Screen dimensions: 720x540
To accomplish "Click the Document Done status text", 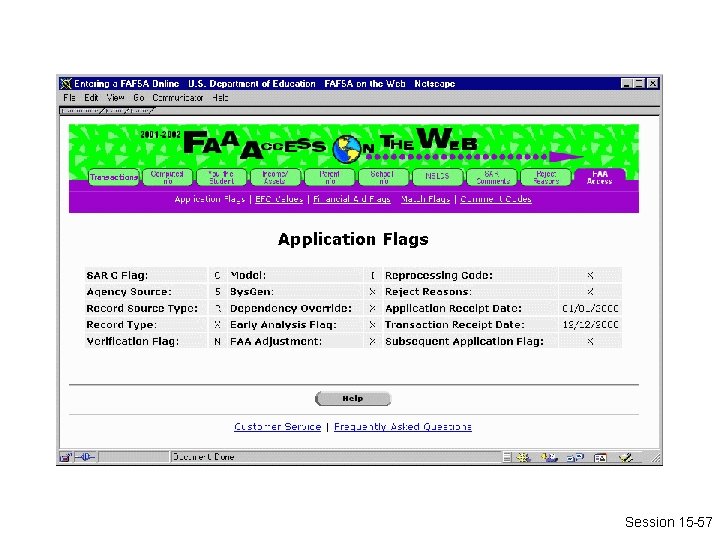I will point(203,457).
